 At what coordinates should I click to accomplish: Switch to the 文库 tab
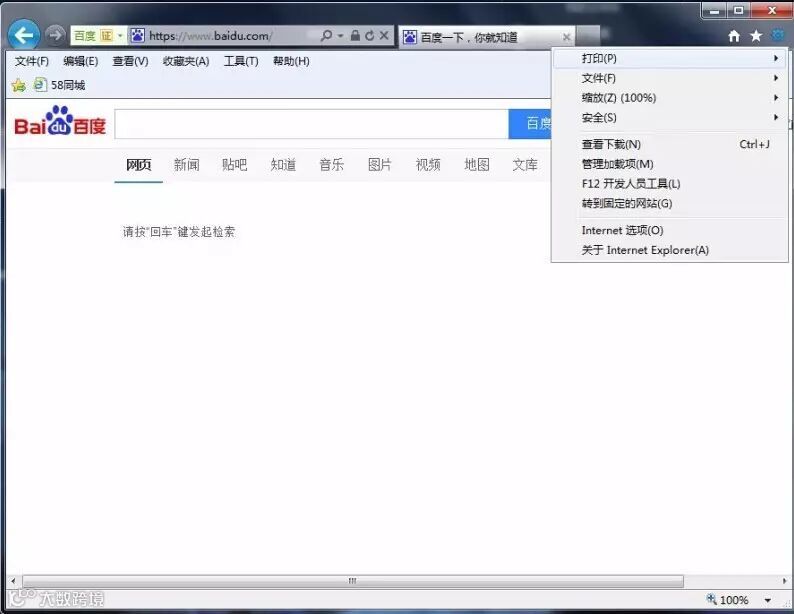coord(525,165)
